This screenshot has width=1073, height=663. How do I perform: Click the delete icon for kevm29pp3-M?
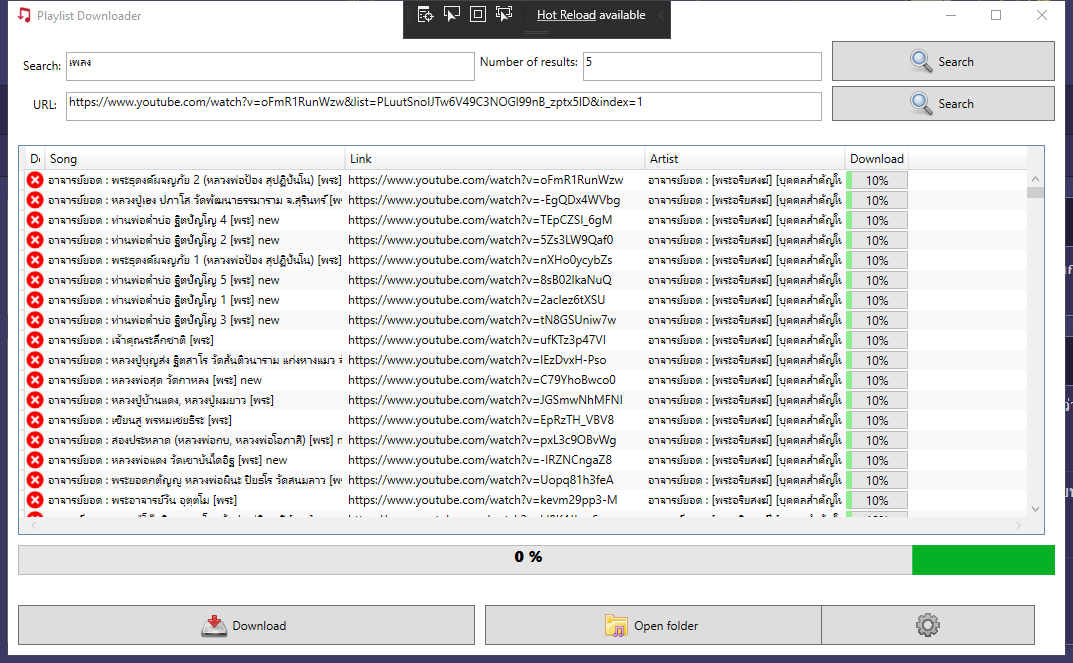(x=35, y=500)
